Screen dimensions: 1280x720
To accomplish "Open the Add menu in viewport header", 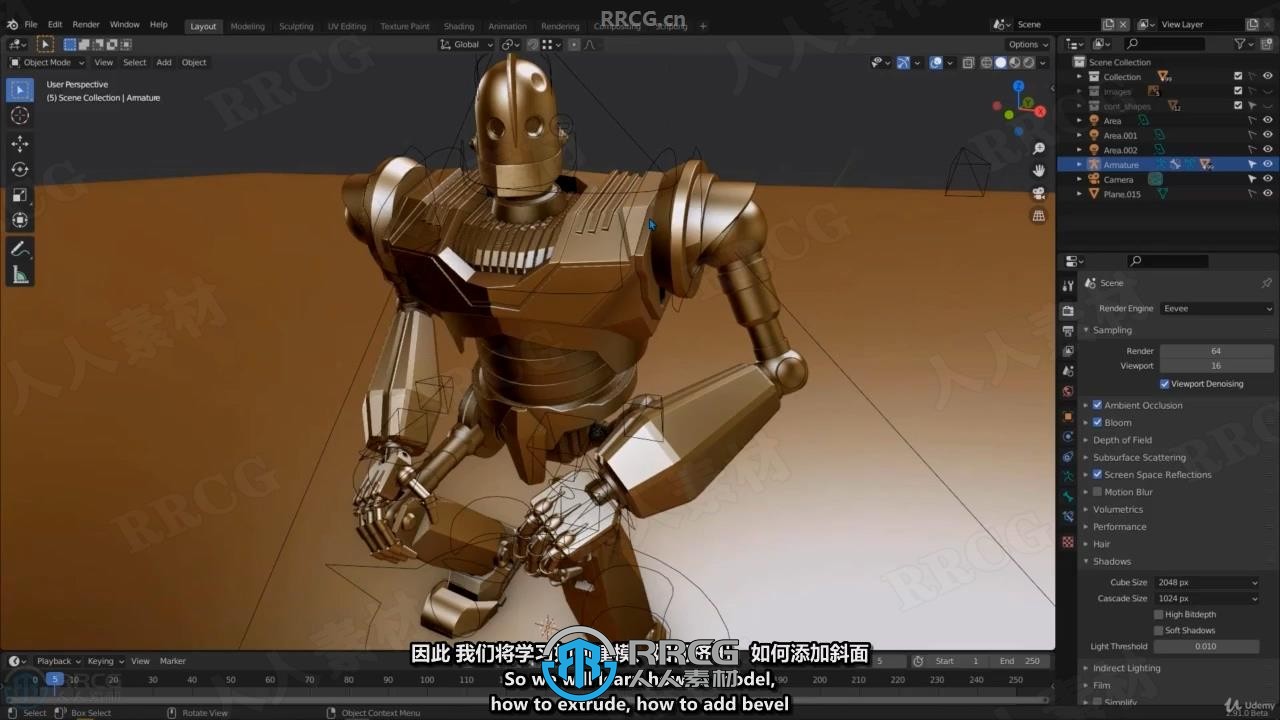I will (164, 62).
